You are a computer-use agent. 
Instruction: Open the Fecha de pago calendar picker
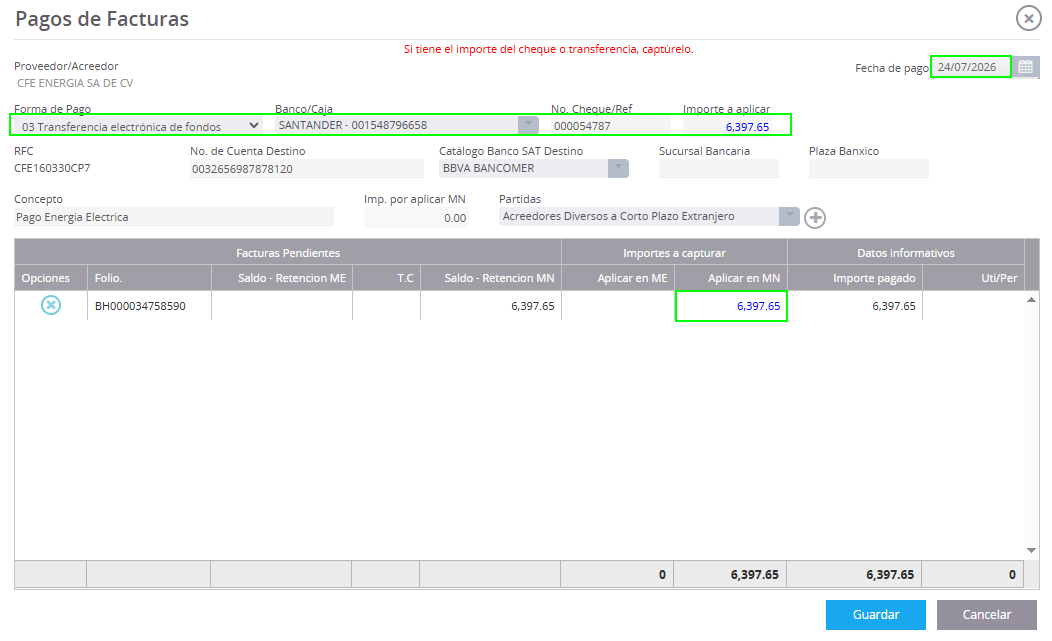tap(1026, 67)
